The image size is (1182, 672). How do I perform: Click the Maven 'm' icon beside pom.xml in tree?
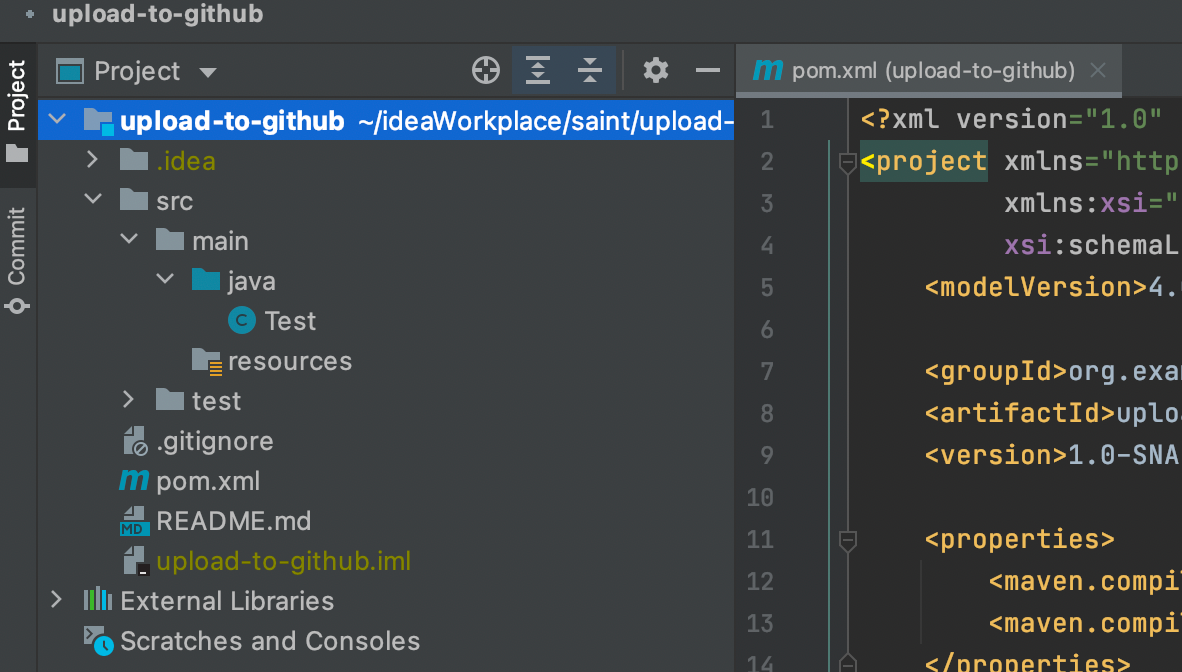click(134, 480)
